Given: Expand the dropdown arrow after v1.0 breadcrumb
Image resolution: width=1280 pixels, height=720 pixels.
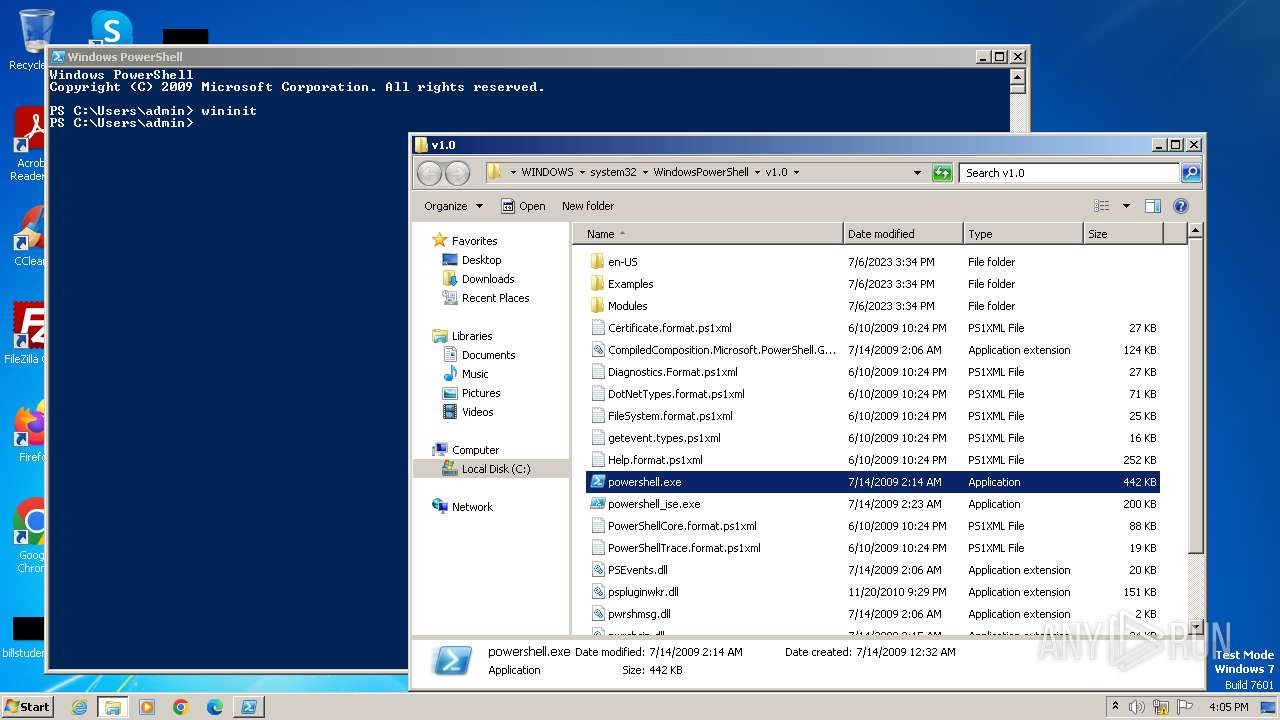Looking at the screenshot, I should 796,172.
